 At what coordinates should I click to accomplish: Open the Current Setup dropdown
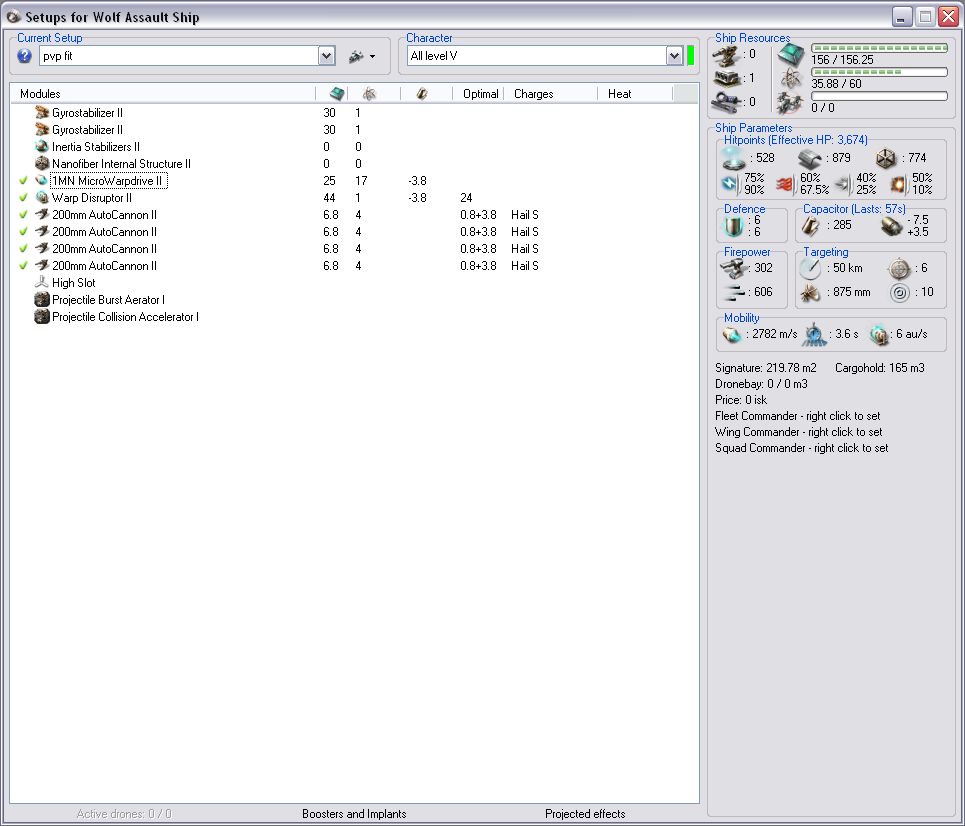click(326, 56)
